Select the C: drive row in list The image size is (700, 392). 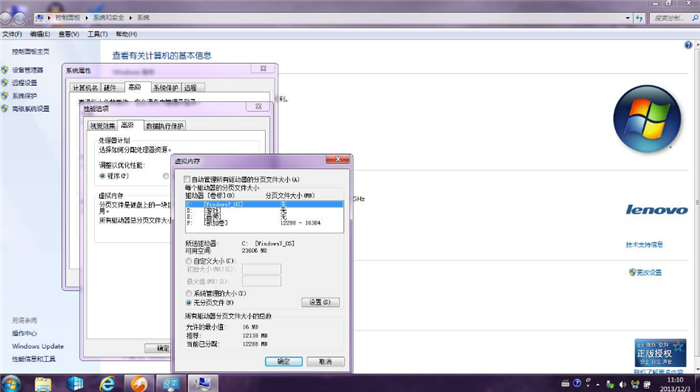click(264, 204)
